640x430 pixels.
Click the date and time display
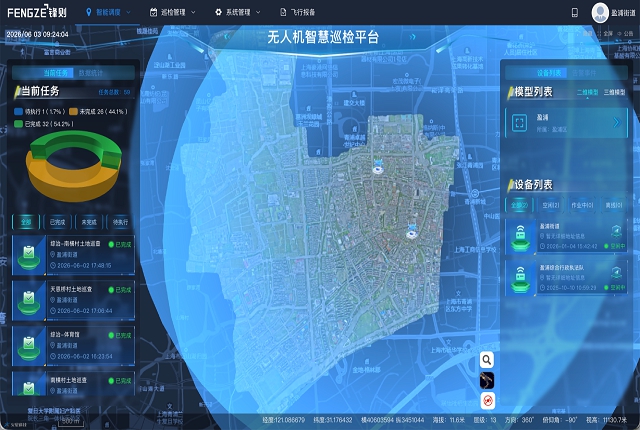pos(37,35)
